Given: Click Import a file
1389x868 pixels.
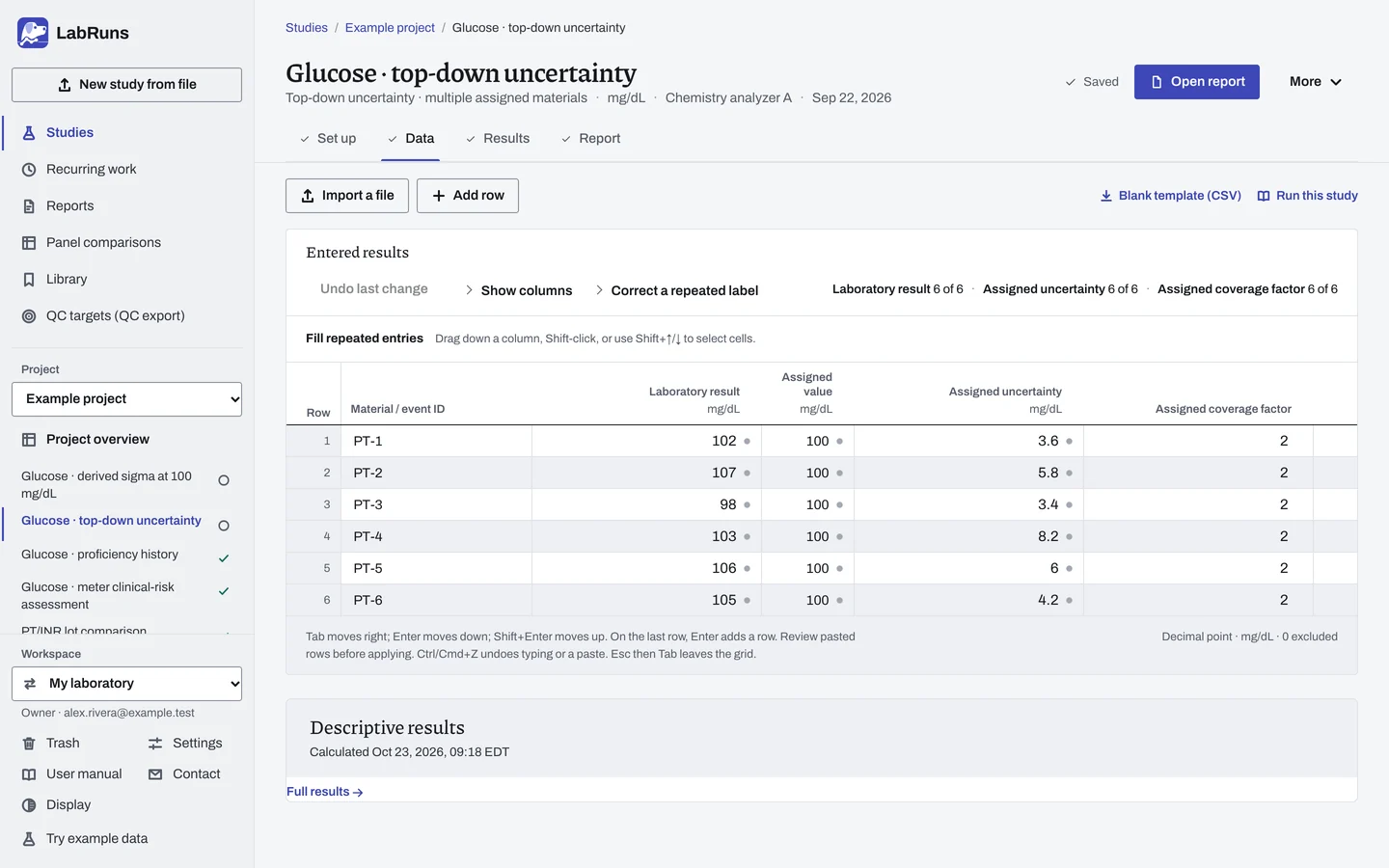Looking at the screenshot, I should click(x=347, y=196).
